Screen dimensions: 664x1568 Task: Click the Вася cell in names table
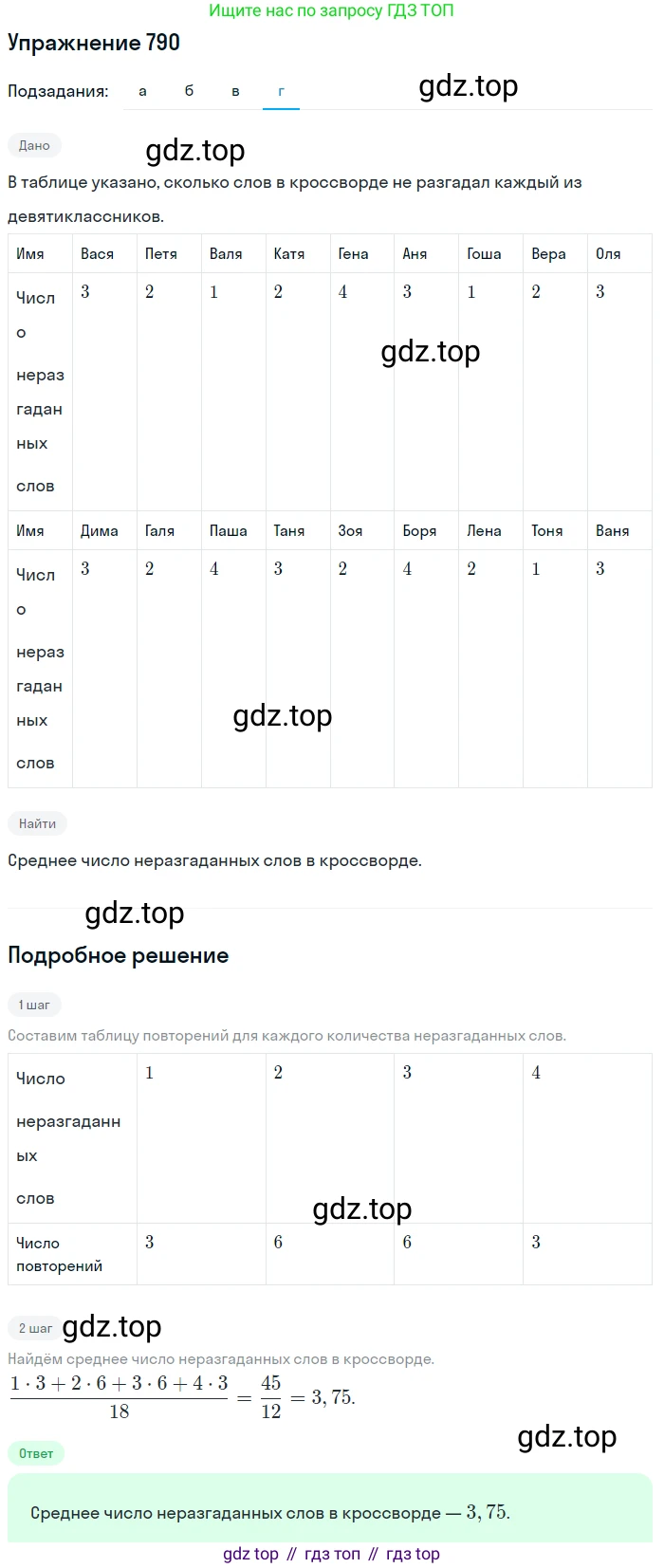coord(98,254)
